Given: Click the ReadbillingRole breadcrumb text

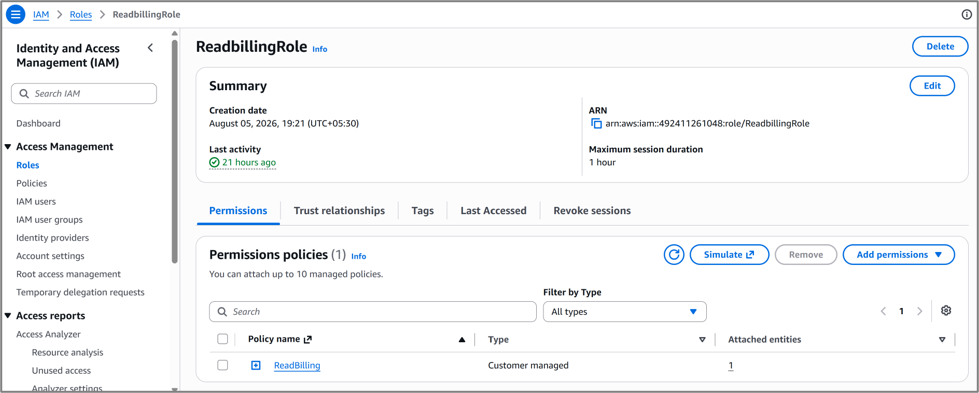Looking at the screenshot, I should click(x=147, y=14).
